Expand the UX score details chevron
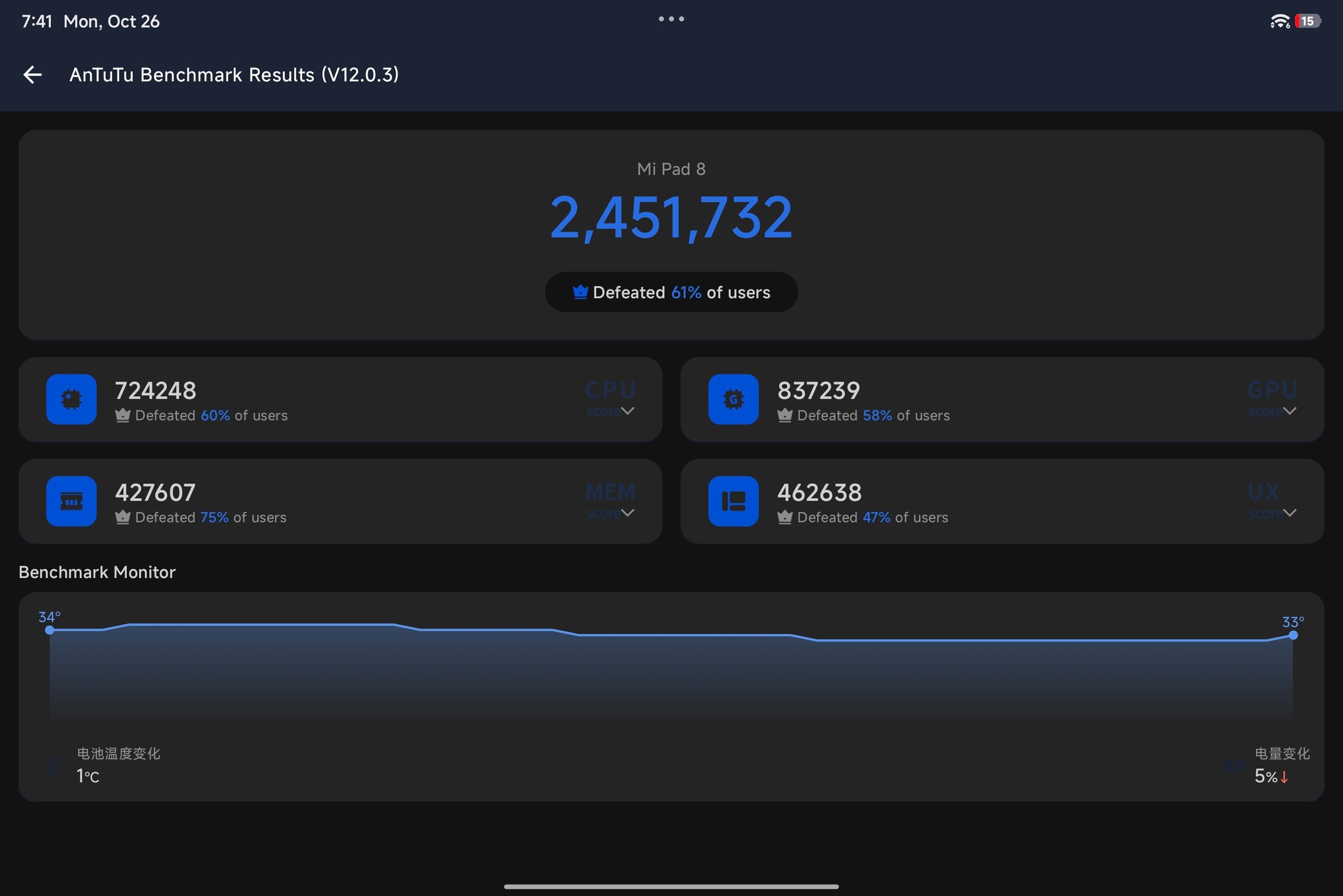Screen dimensions: 1343x896 tap(1289, 513)
